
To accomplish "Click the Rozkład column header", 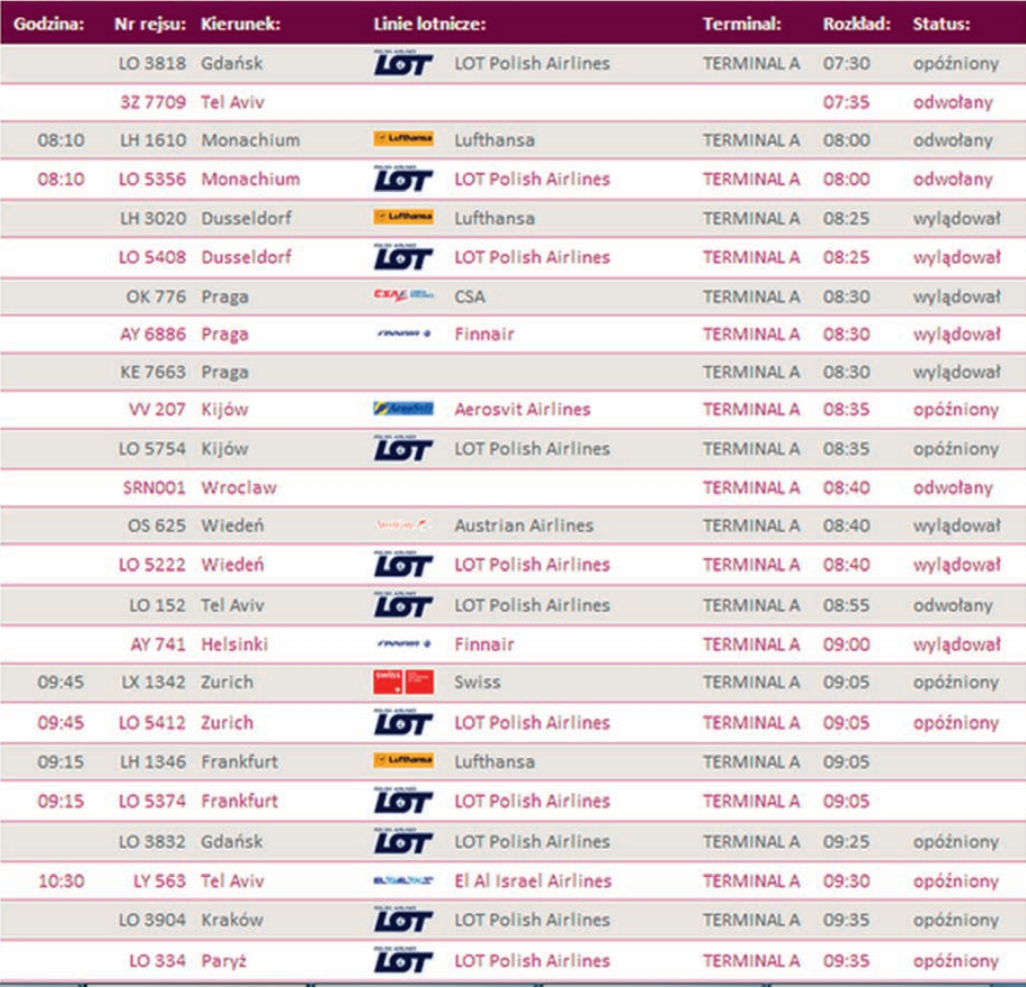I will click(x=856, y=24).
